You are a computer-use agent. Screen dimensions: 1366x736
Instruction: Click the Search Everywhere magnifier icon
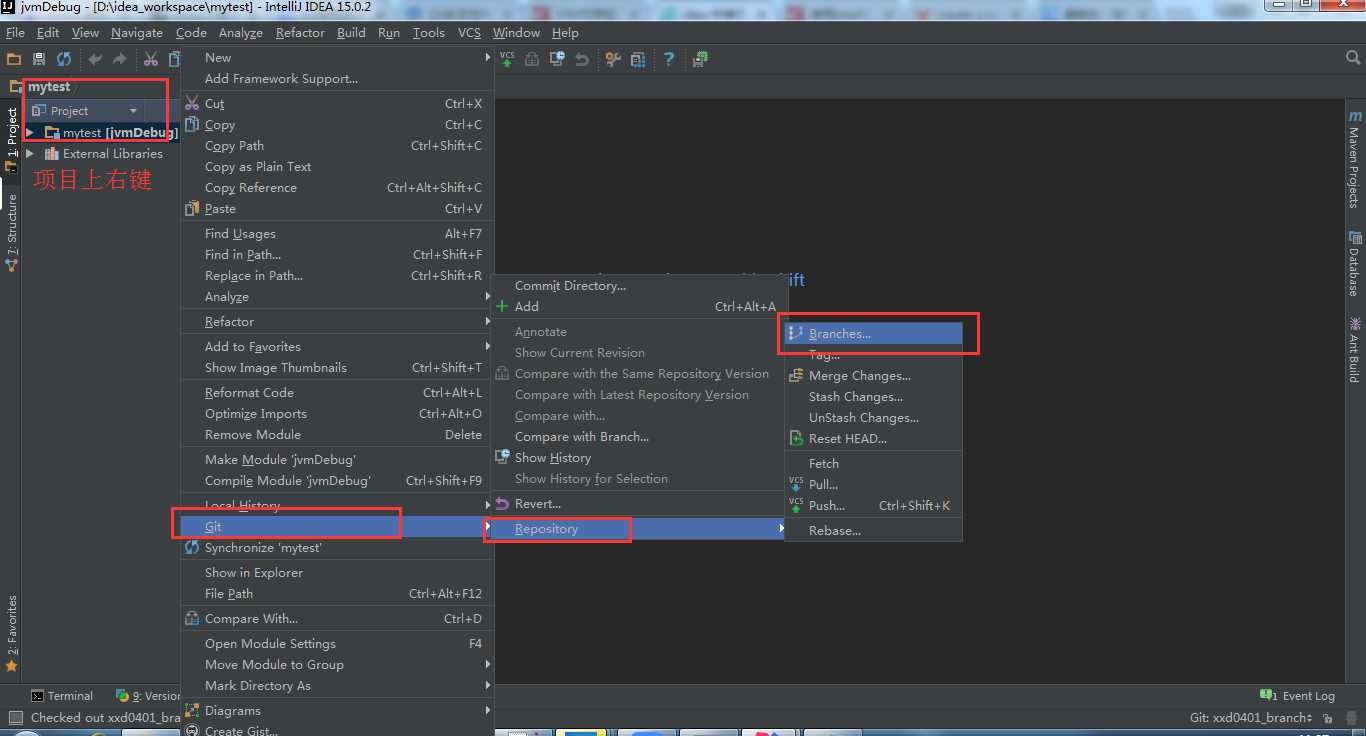1353,59
